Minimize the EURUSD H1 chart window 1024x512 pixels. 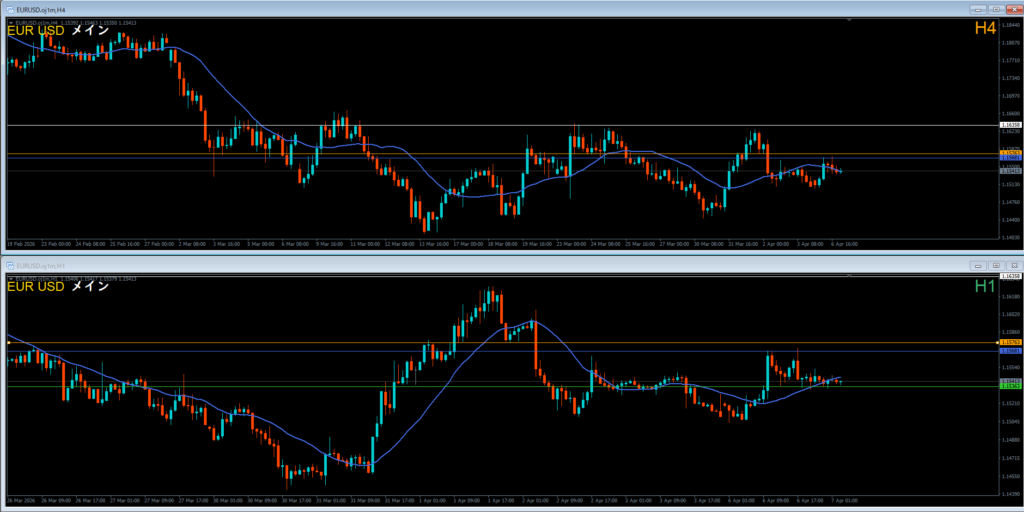[x=978, y=265]
